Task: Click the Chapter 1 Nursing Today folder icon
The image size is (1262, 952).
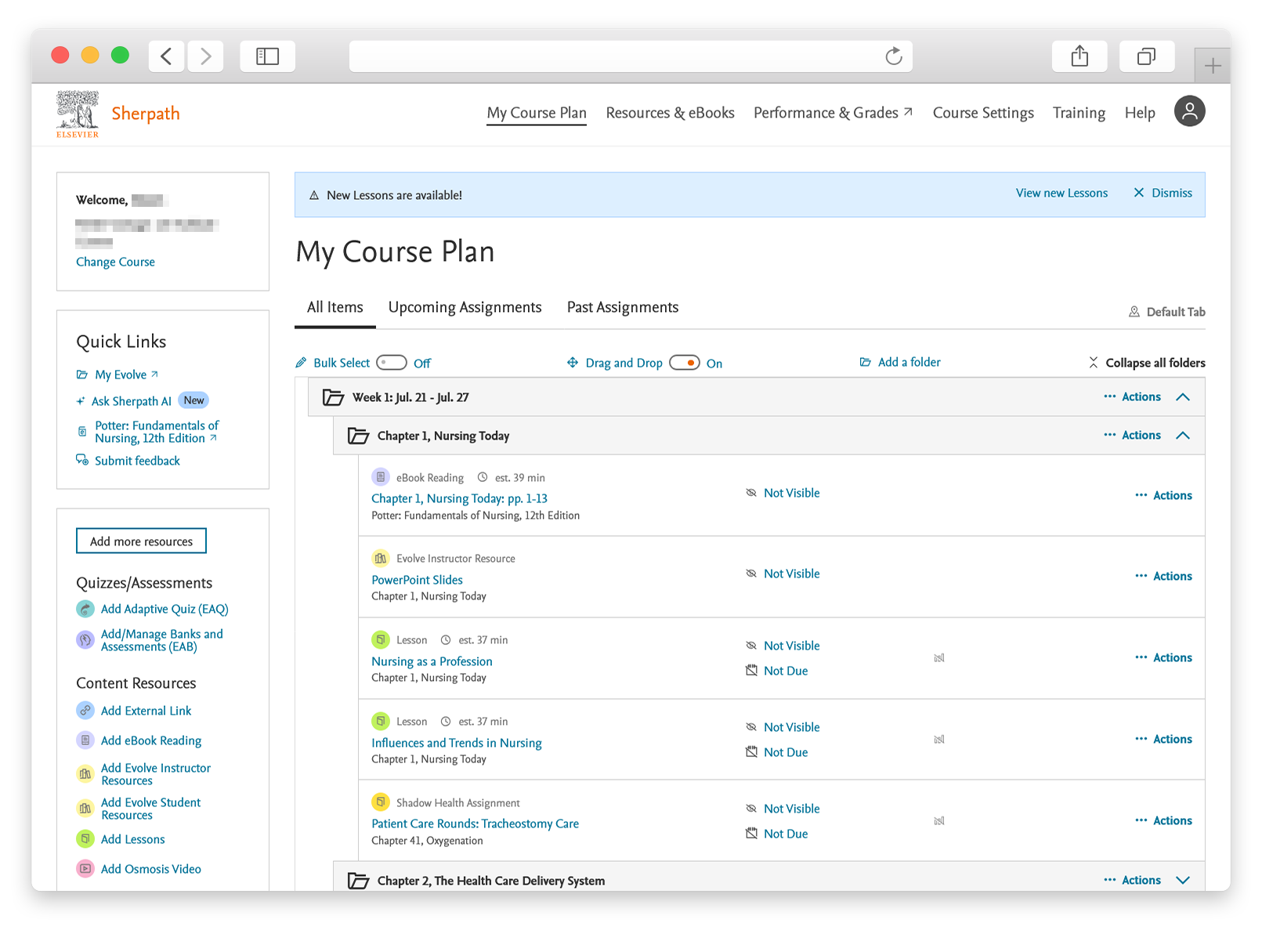Action: (358, 436)
